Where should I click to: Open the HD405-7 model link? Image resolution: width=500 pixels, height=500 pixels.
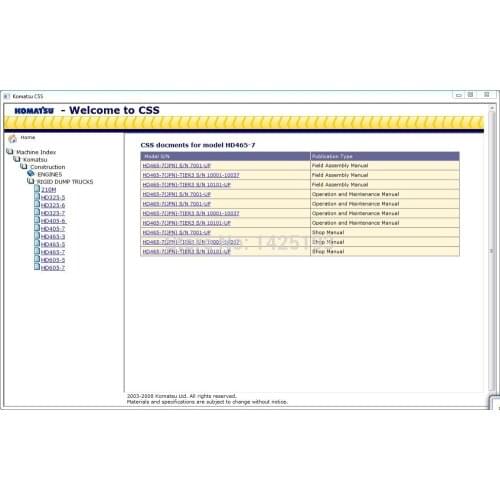point(53,229)
